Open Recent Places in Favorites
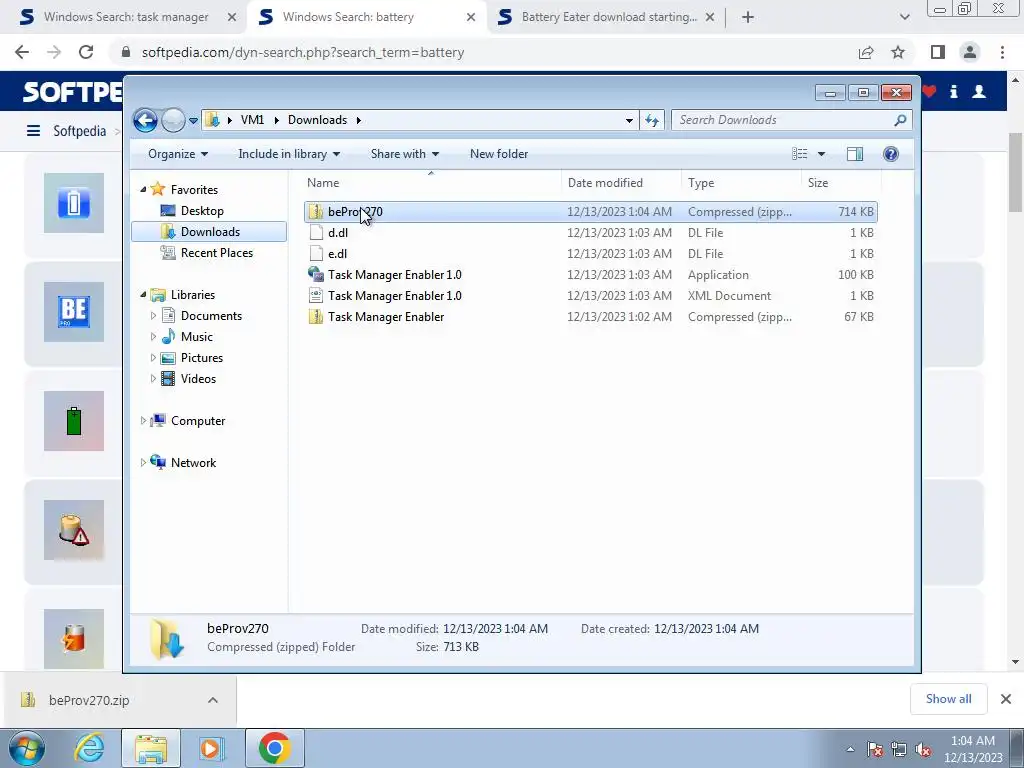 click(216, 253)
